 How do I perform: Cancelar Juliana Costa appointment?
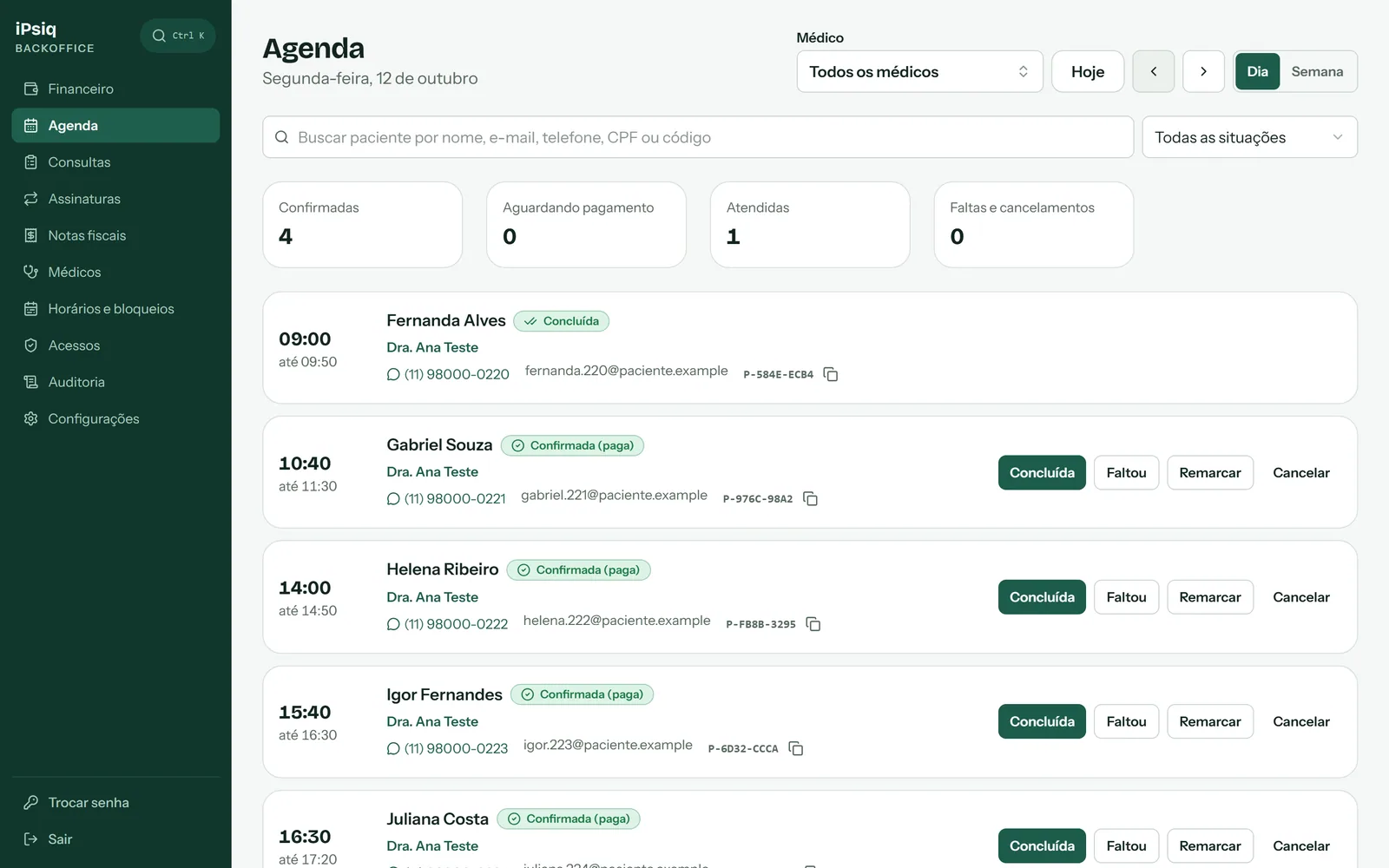click(x=1301, y=845)
